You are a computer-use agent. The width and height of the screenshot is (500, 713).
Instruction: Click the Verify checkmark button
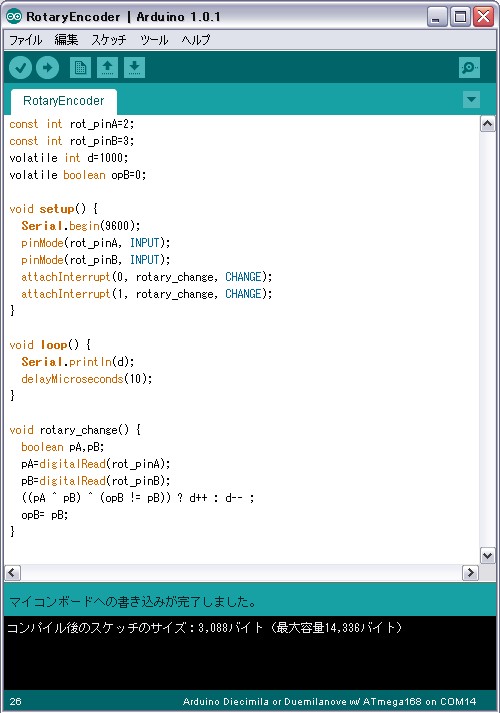20,68
